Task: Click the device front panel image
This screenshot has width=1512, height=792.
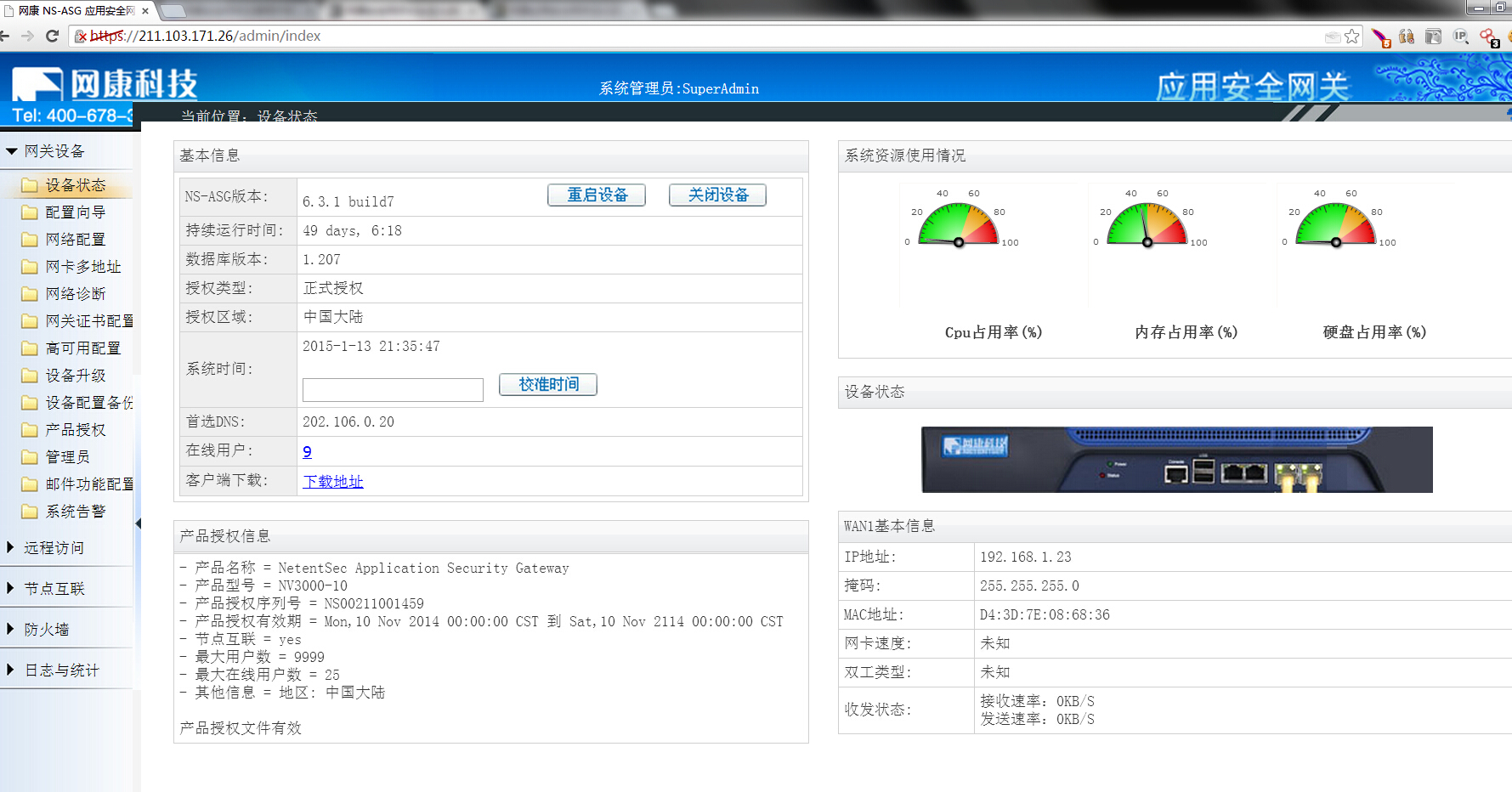Action: (x=1177, y=460)
